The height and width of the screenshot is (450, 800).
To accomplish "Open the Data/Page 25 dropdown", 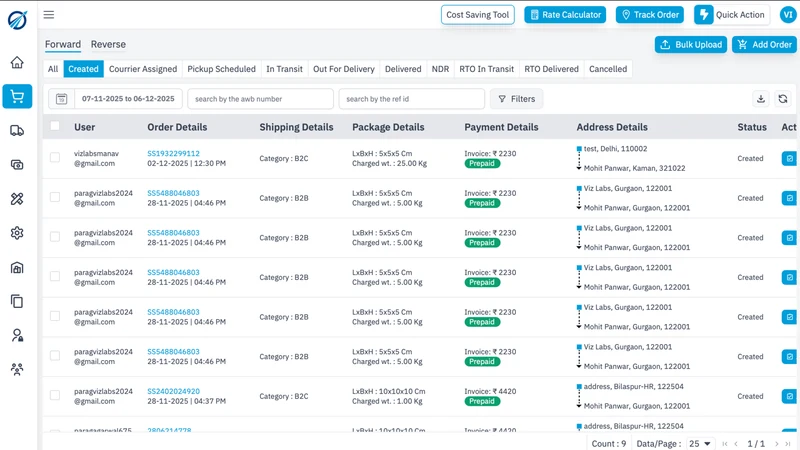I will pos(699,444).
